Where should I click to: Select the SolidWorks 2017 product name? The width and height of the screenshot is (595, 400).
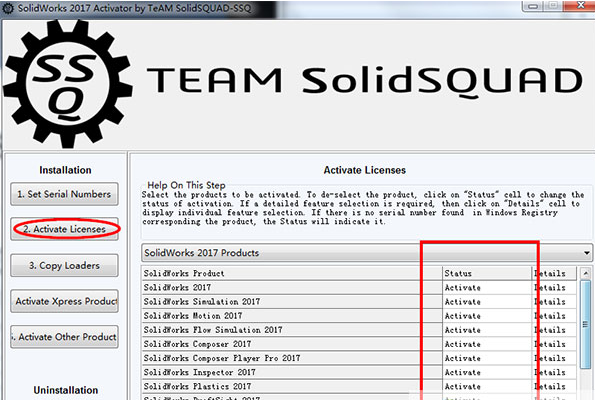click(x=292, y=288)
